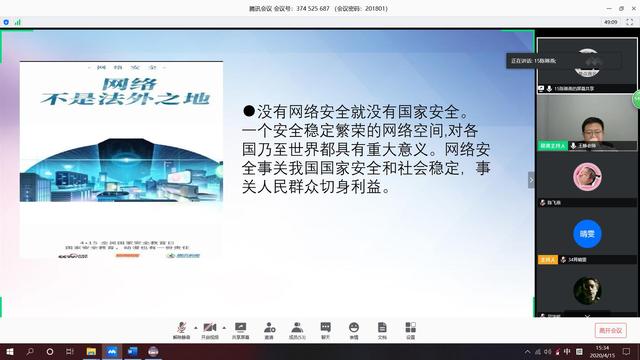Toggle fullscreen mode icon at top right
Image resolution: width=640 pixels, height=360 pixels.
point(629,22)
